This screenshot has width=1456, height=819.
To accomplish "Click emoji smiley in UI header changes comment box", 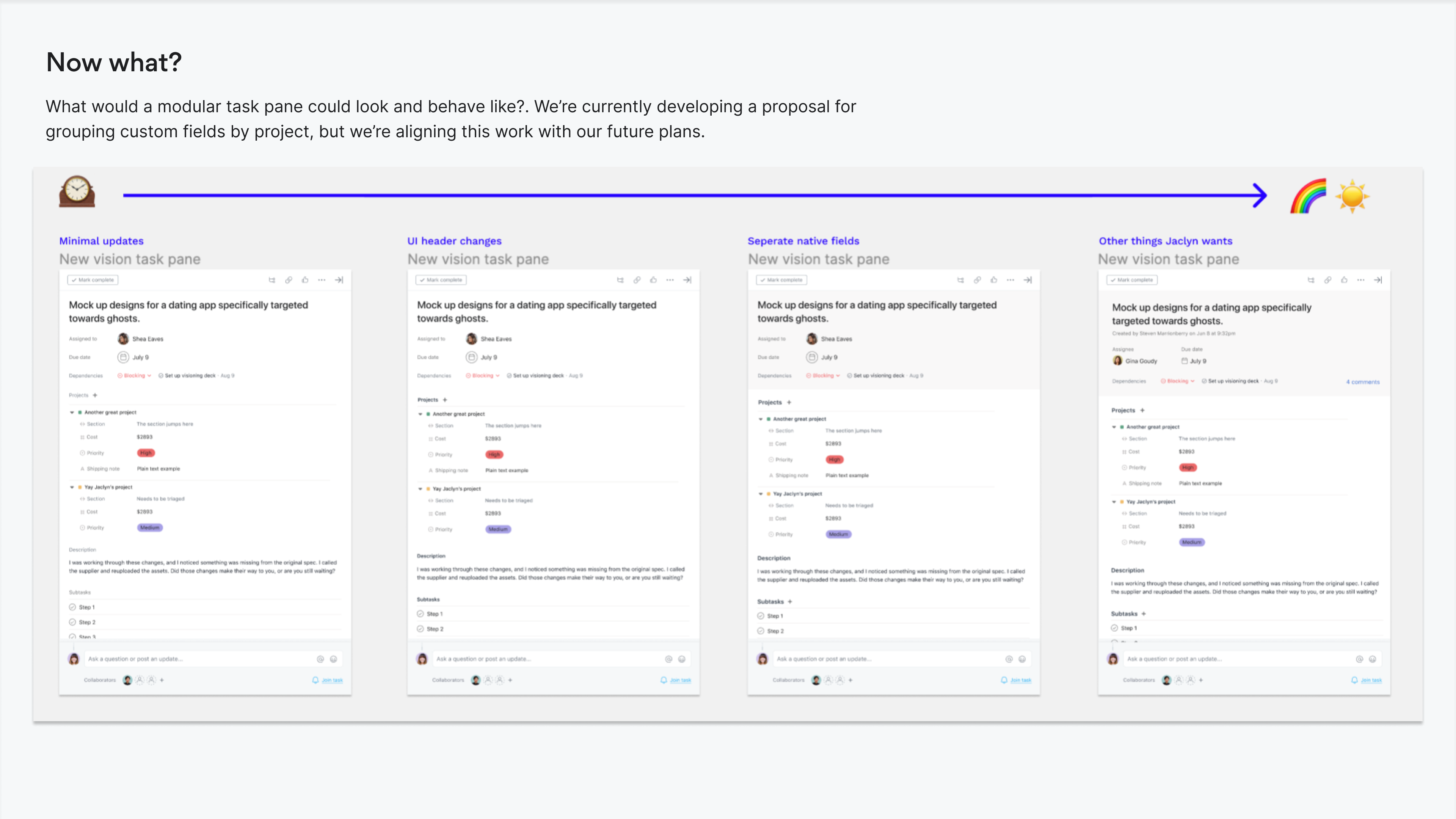I will (x=682, y=659).
